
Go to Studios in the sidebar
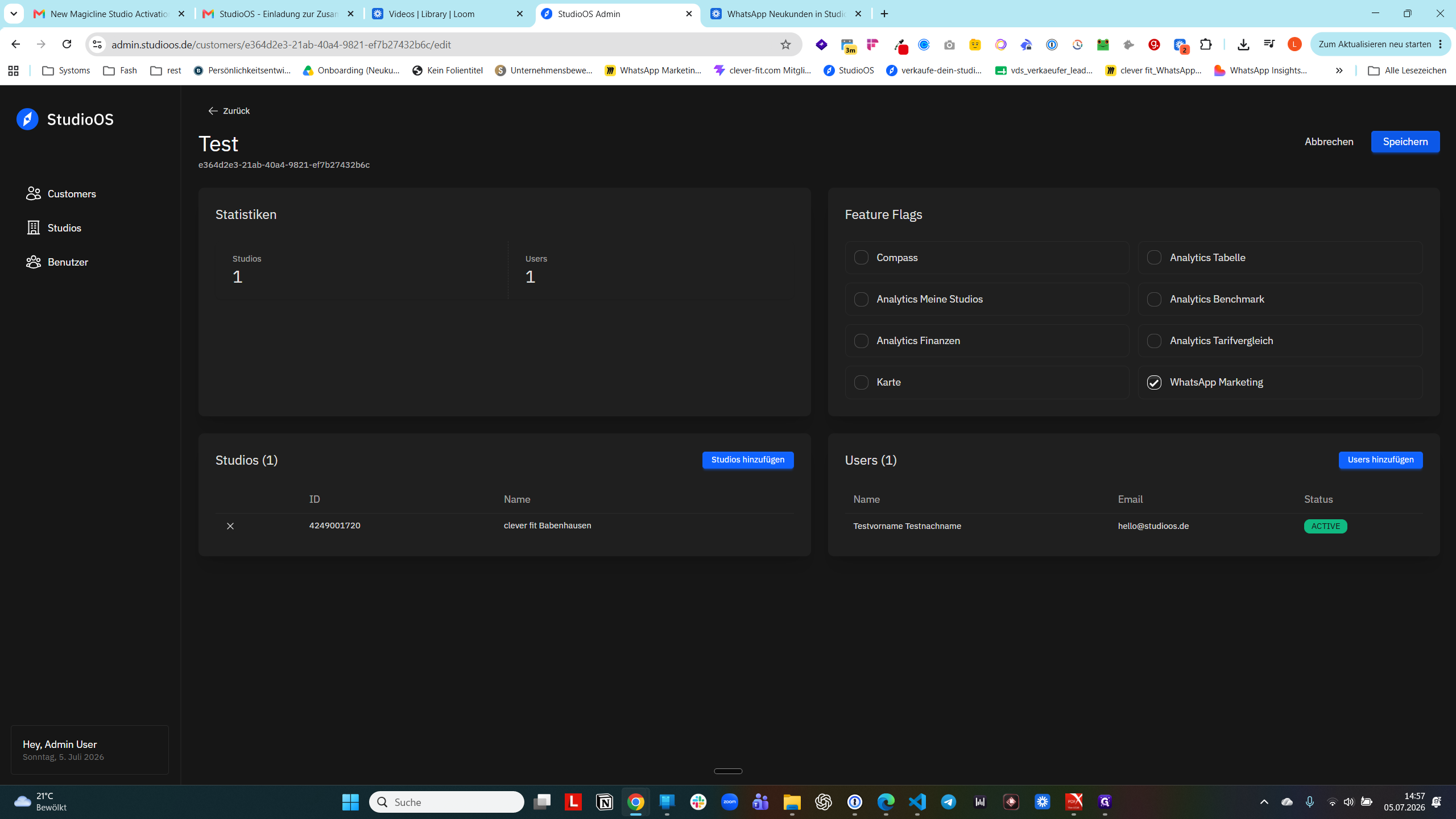(x=54, y=228)
